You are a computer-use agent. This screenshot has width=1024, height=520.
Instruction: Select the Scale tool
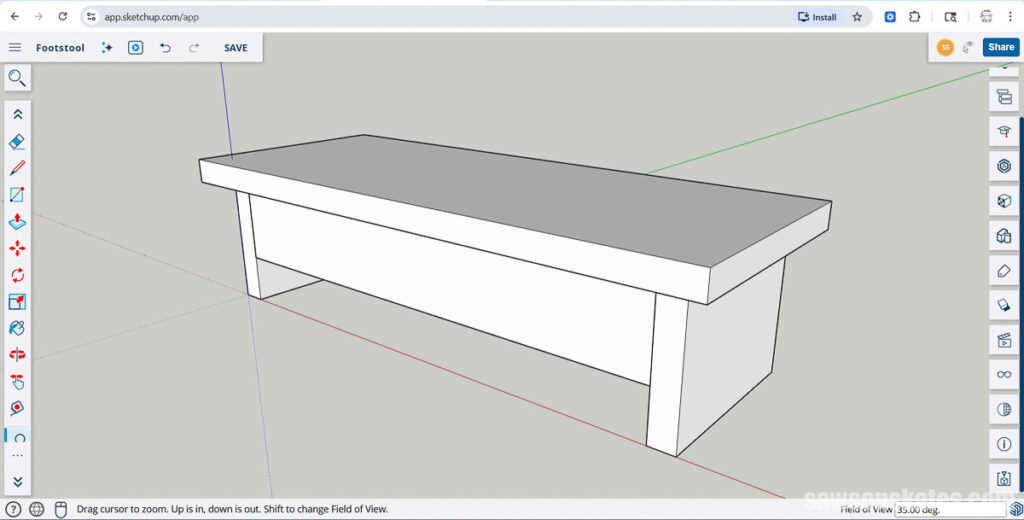pos(18,301)
